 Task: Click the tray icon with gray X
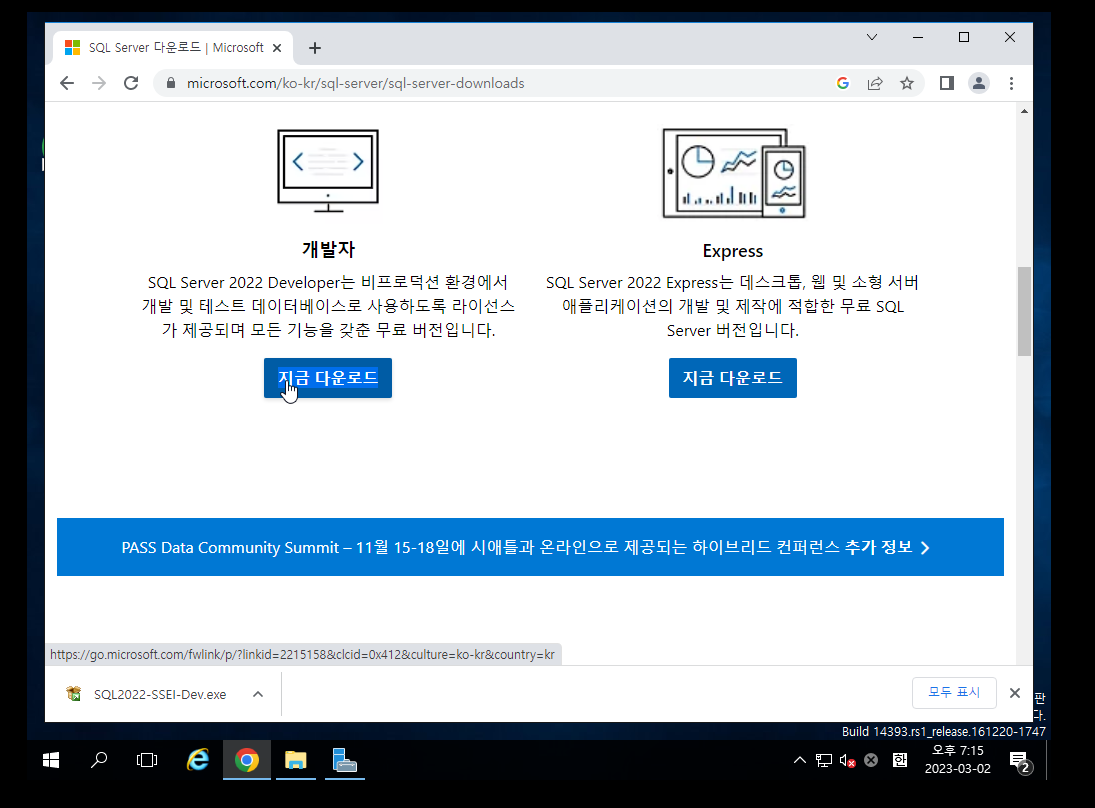[871, 761]
